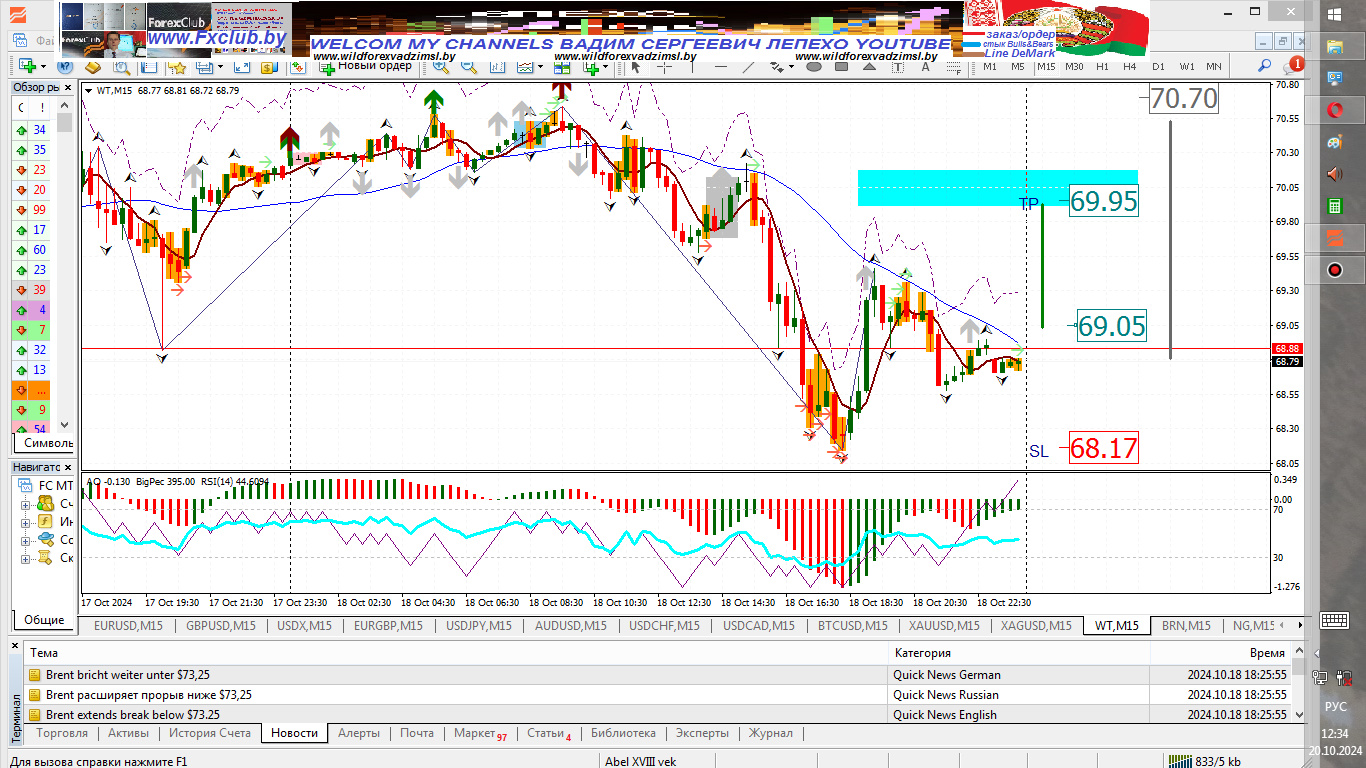1366x768 pixels.
Task: Select the Rectangle drawing tool
Action: coord(842,67)
